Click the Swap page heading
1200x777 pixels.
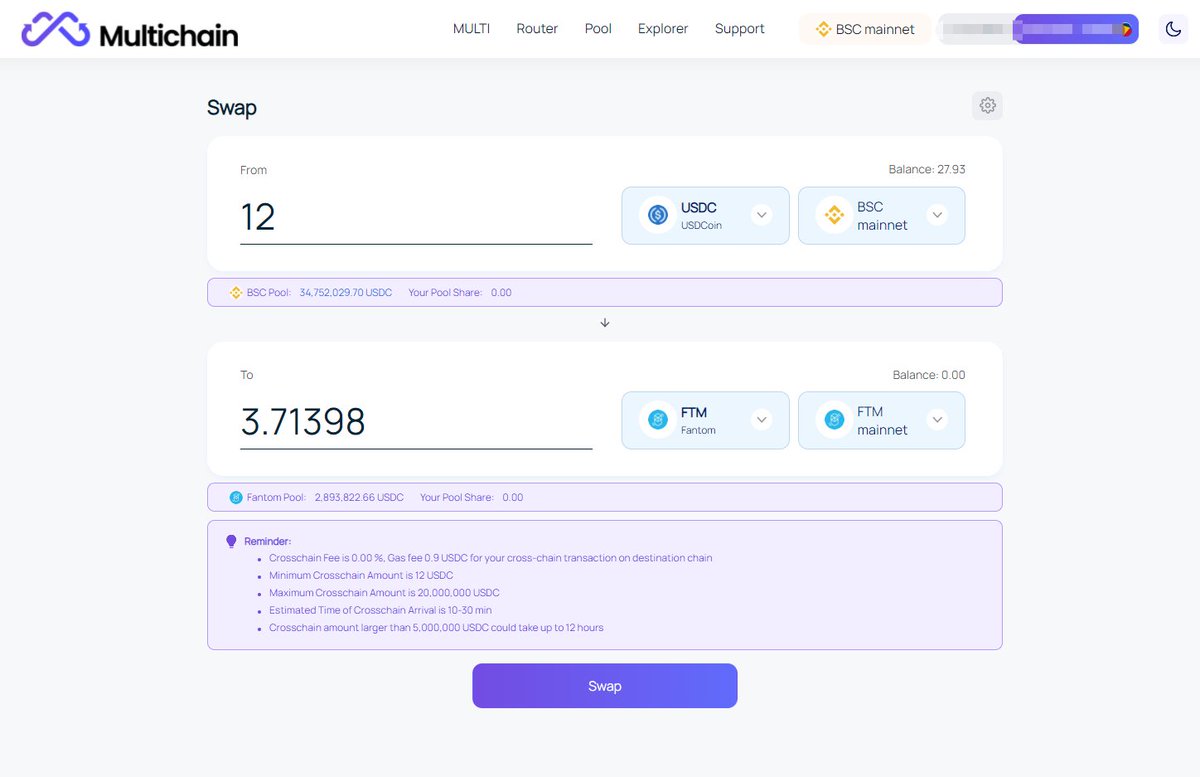pos(232,107)
